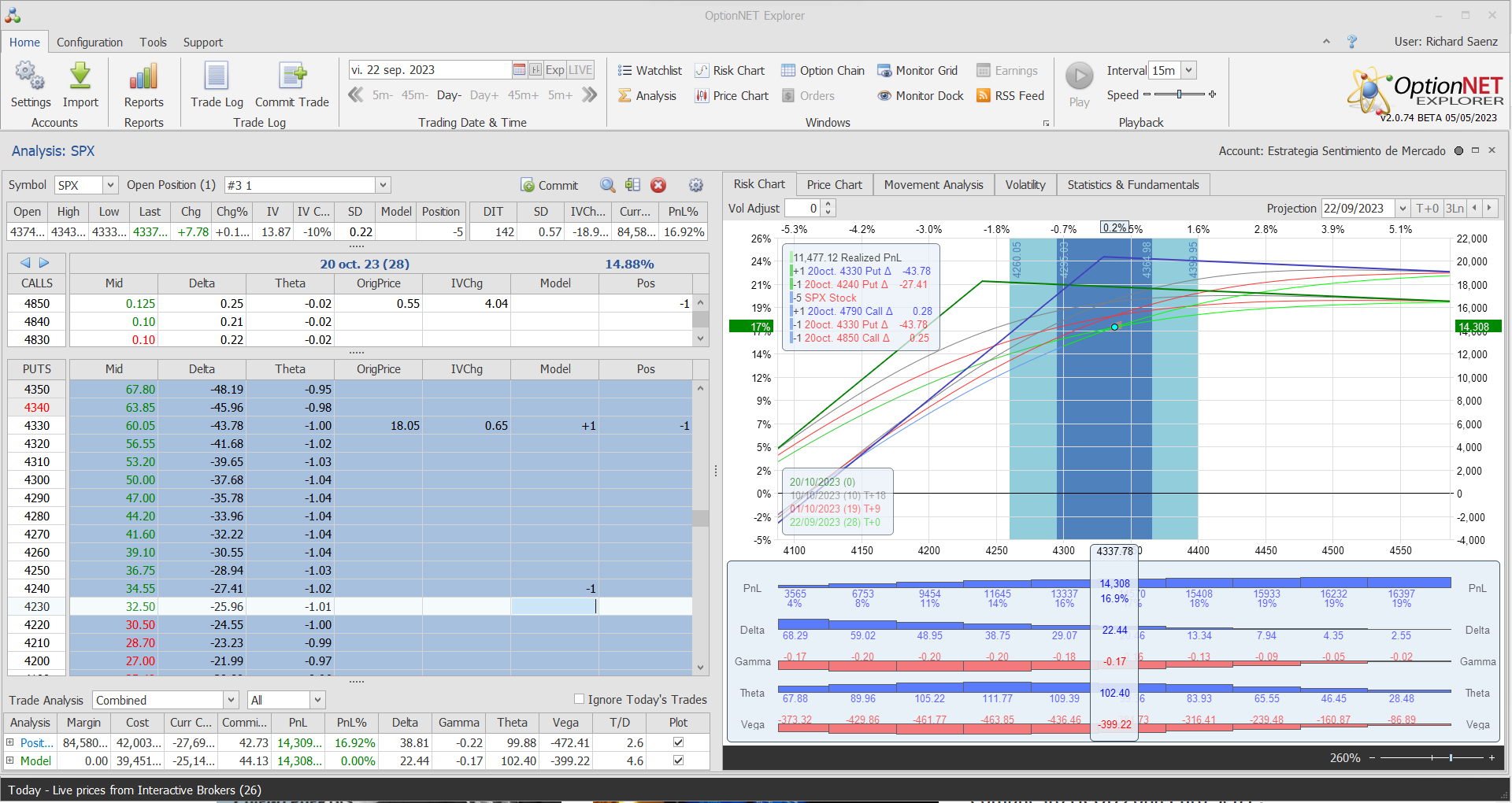
Task: Open the Monitor Grid window
Action: pos(917,71)
